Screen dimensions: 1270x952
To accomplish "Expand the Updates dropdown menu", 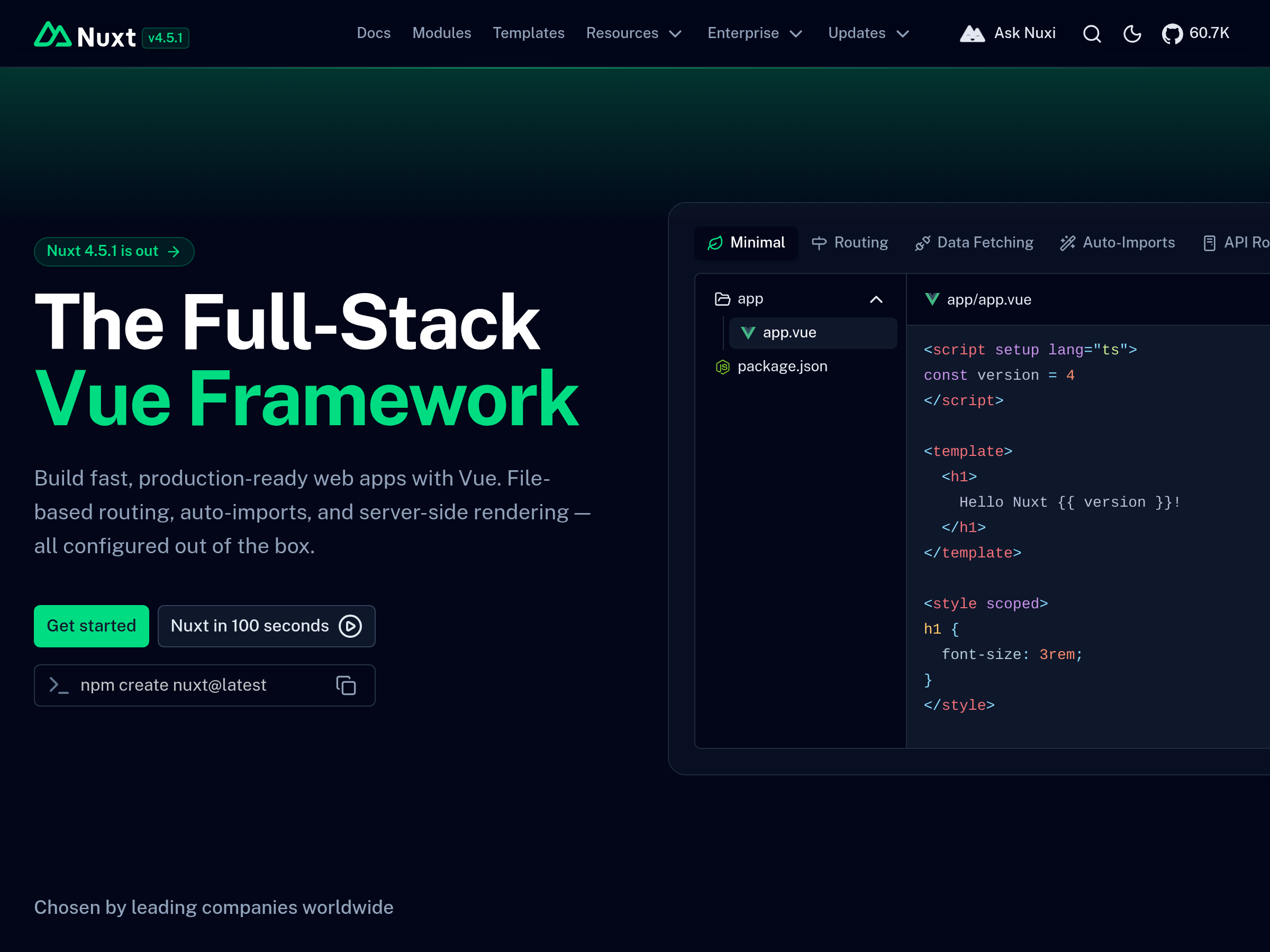I will 869,33.
